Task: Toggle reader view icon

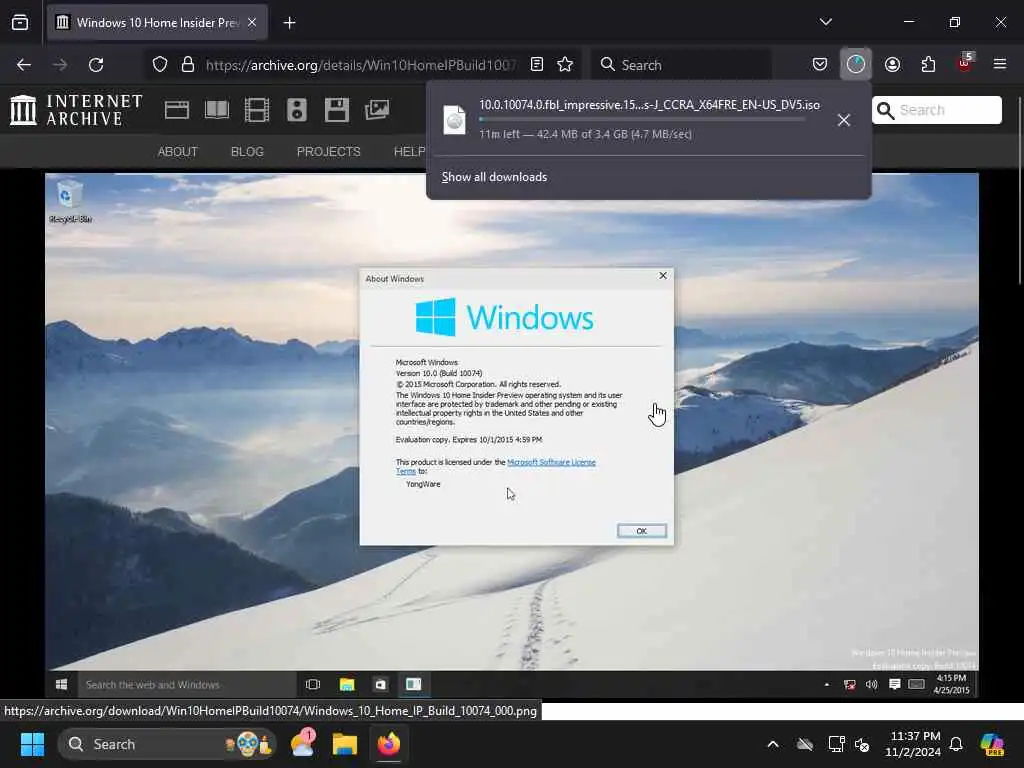Action: click(537, 64)
